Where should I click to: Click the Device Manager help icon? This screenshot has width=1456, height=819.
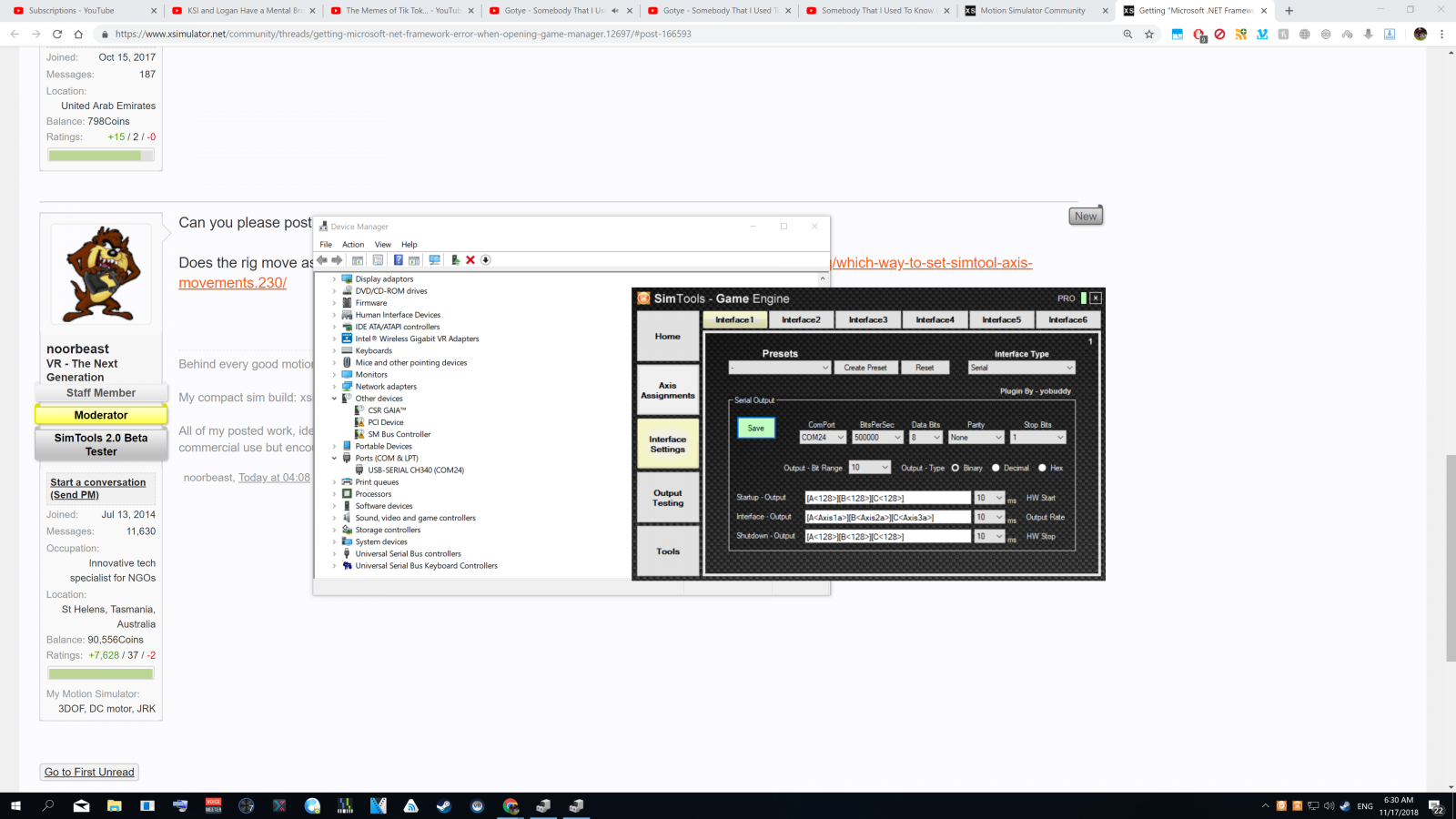point(398,260)
